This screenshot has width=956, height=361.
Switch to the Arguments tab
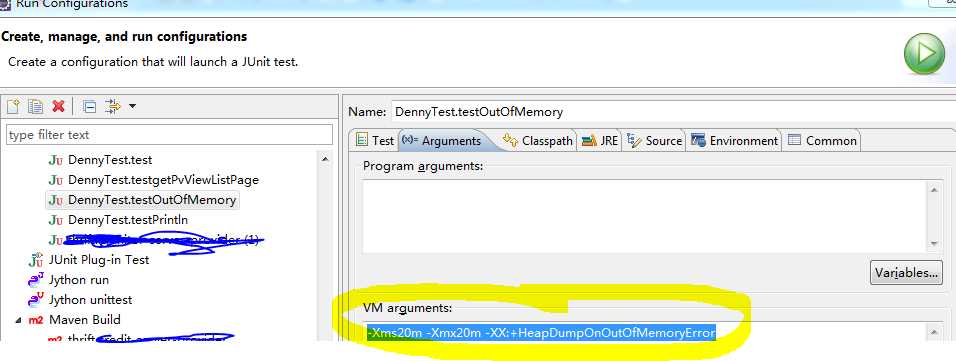443,141
